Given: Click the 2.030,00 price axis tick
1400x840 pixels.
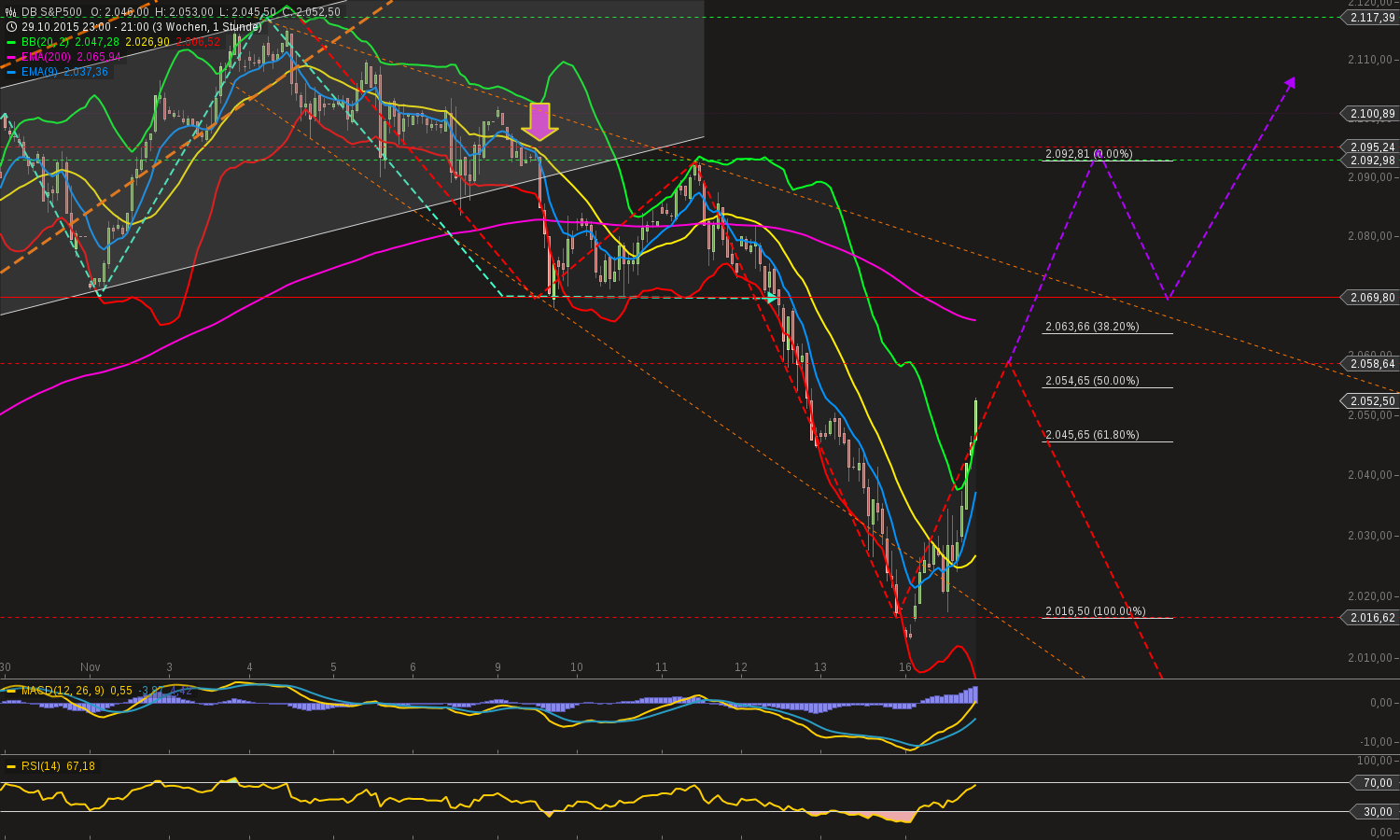Looking at the screenshot, I should (1372, 536).
